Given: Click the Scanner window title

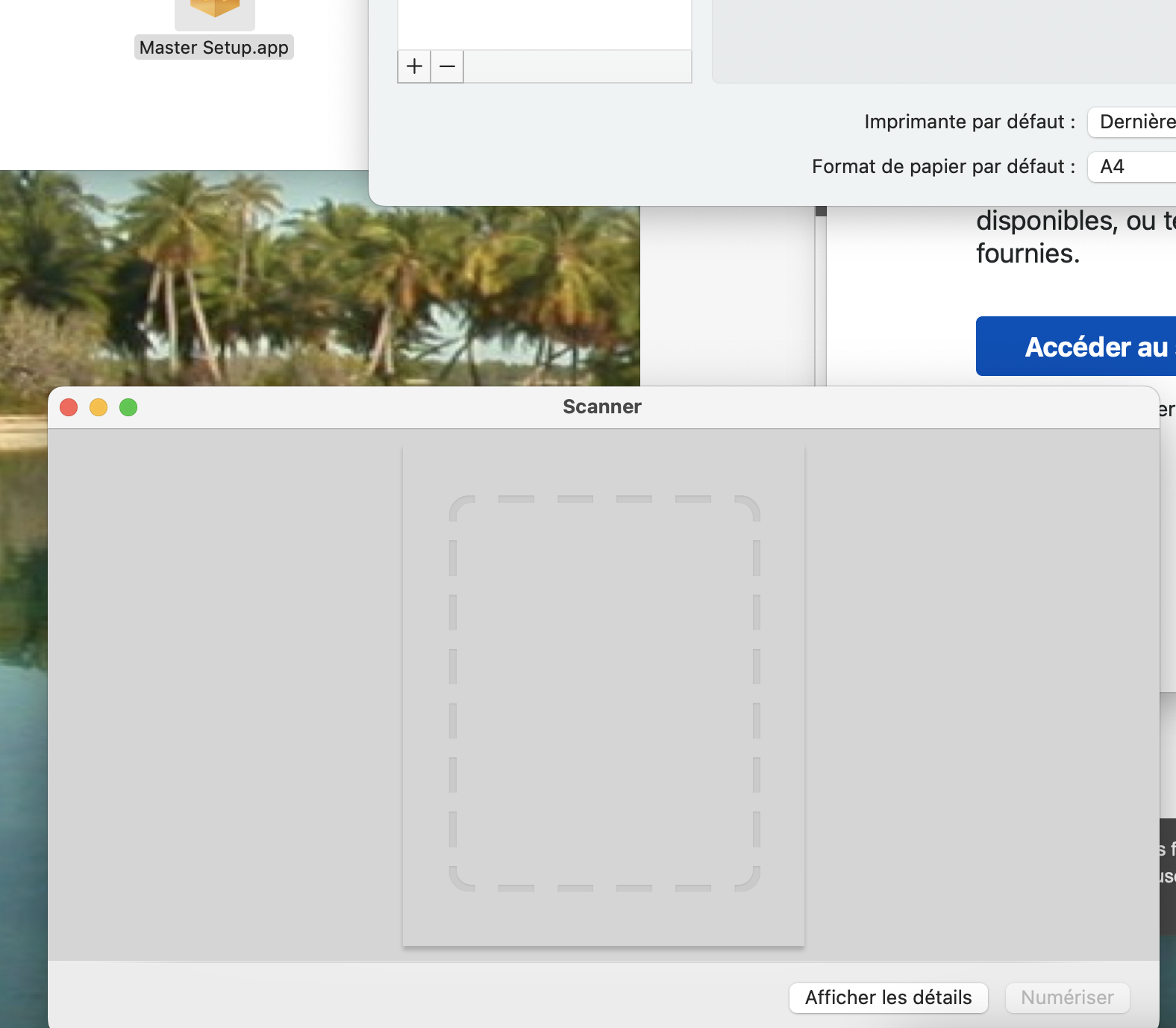Looking at the screenshot, I should coord(602,407).
